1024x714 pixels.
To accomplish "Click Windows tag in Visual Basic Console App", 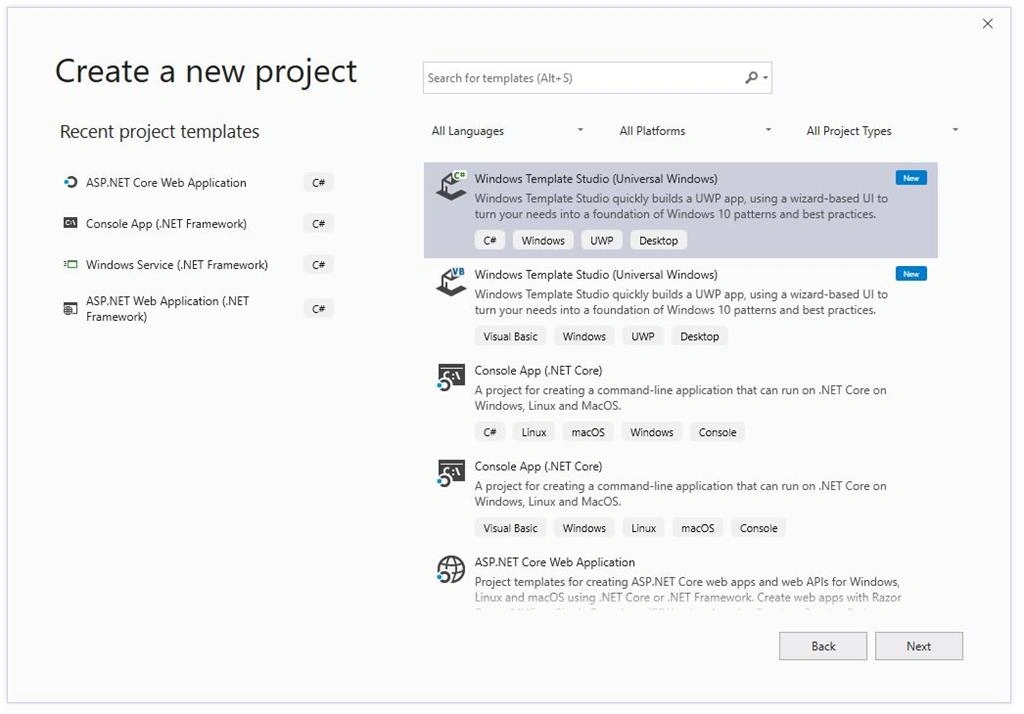I will pyautogui.click(x=584, y=528).
